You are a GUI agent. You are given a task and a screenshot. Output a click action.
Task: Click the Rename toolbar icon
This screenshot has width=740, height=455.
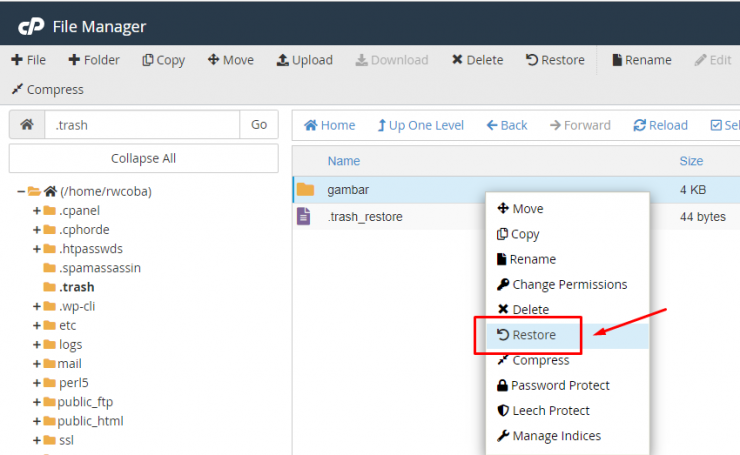point(617,60)
